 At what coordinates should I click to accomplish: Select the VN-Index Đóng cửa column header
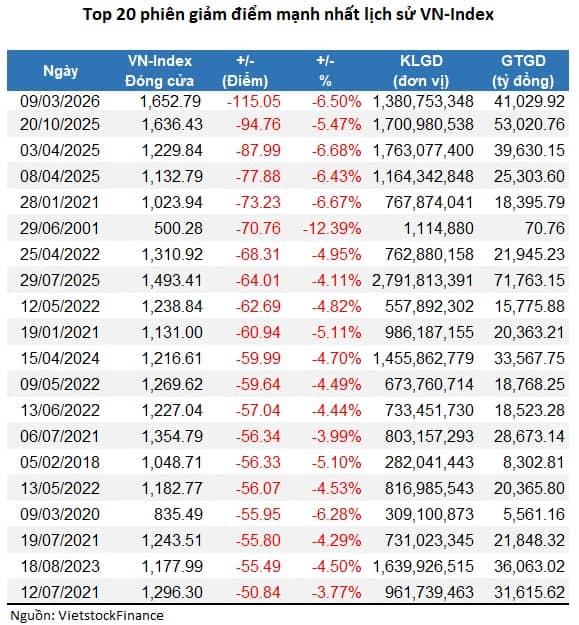[x=159, y=71]
